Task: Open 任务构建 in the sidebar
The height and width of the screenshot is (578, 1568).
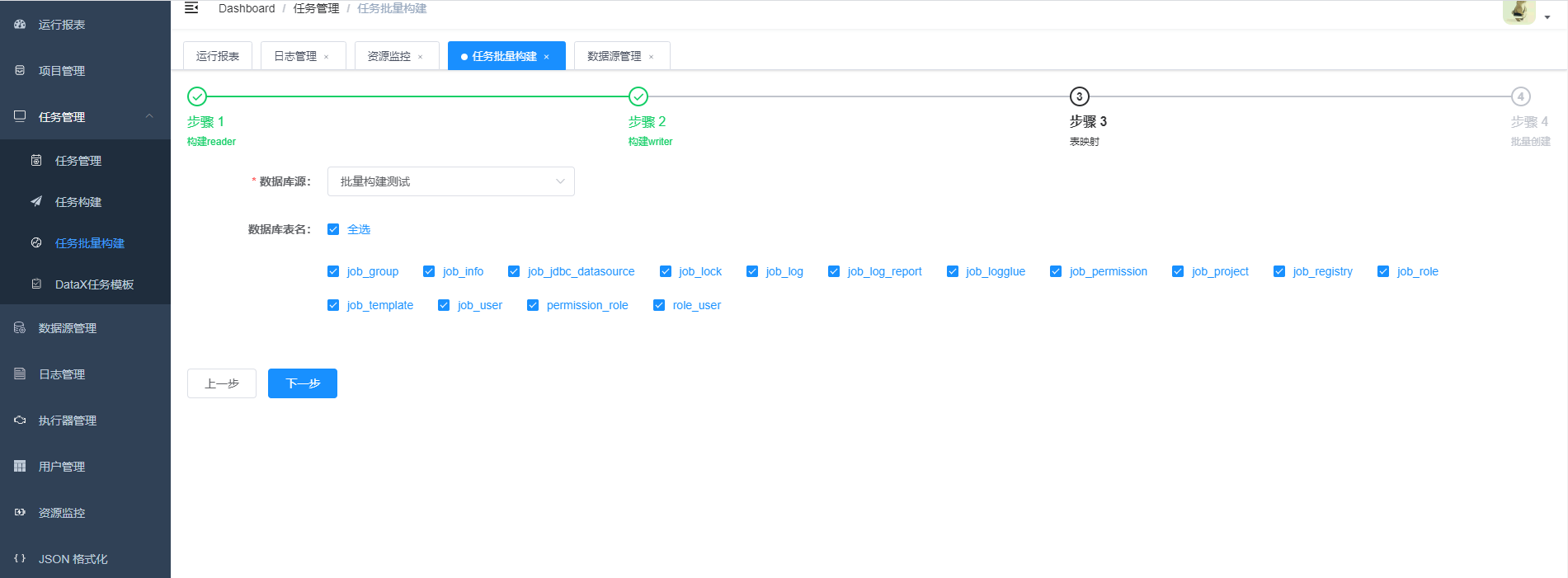Action: 85,201
